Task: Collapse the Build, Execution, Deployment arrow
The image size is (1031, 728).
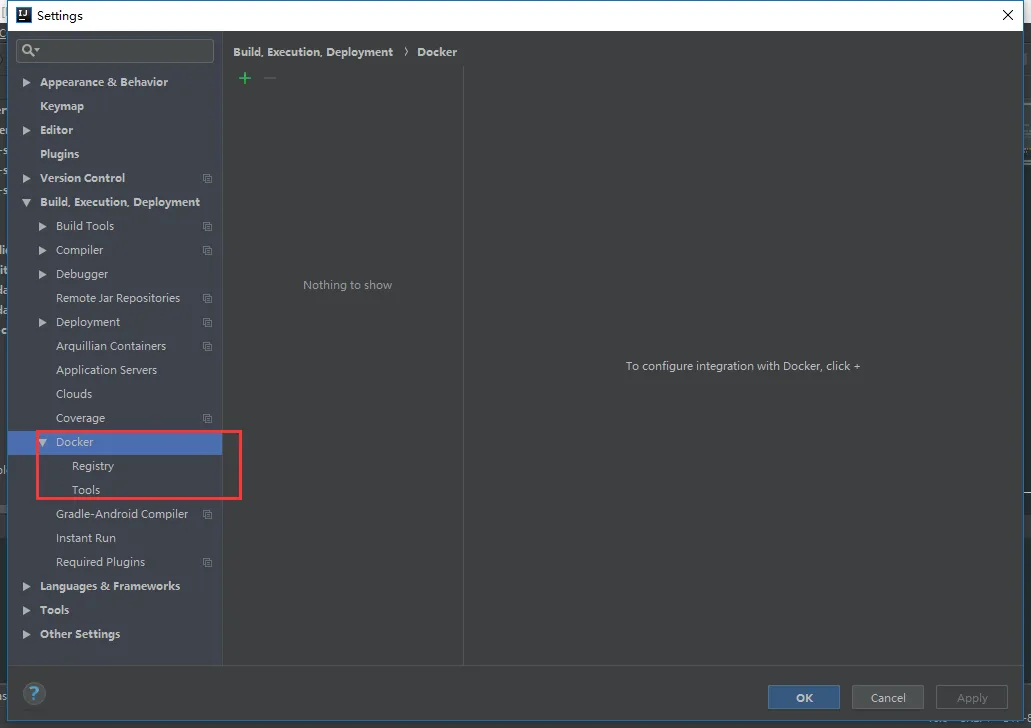Action: 26,203
